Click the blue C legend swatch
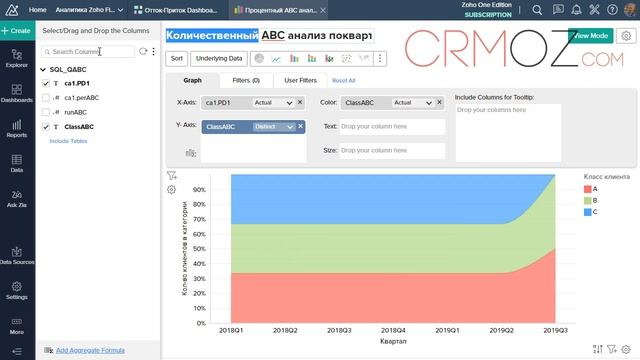The width and height of the screenshot is (640, 360). click(x=588, y=212)
